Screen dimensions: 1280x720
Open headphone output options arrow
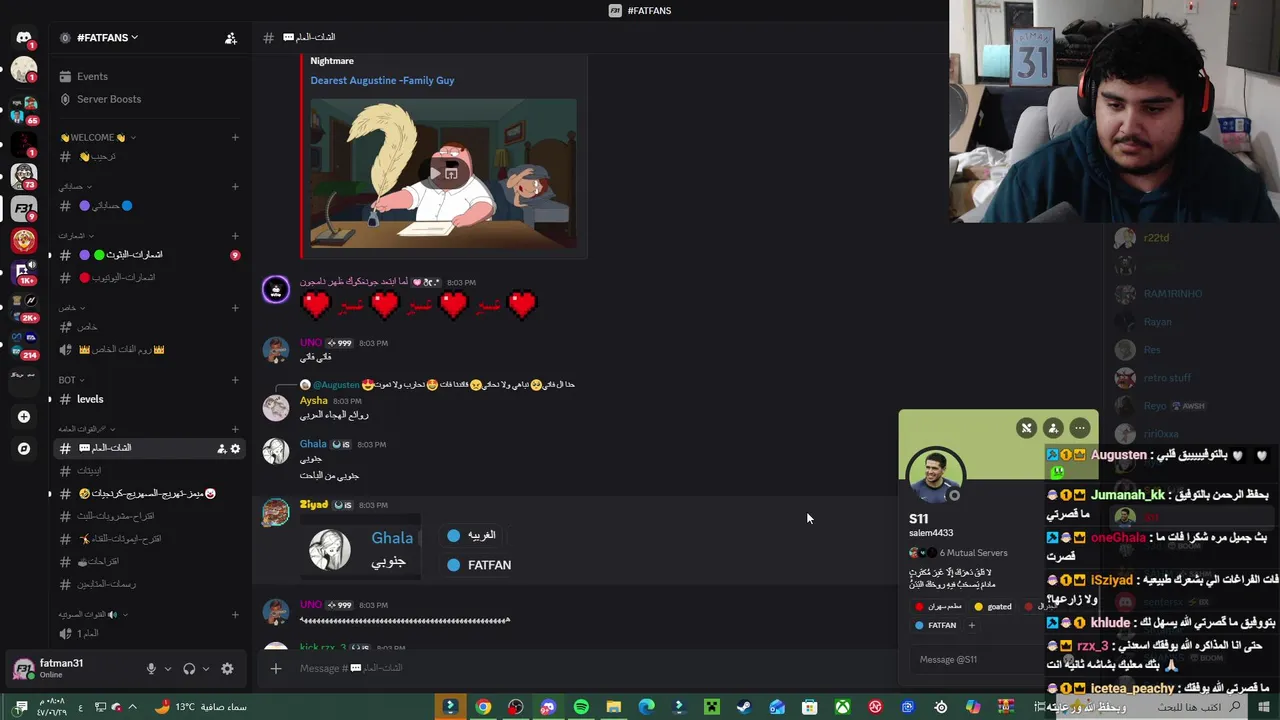click(x=205, y=669)
